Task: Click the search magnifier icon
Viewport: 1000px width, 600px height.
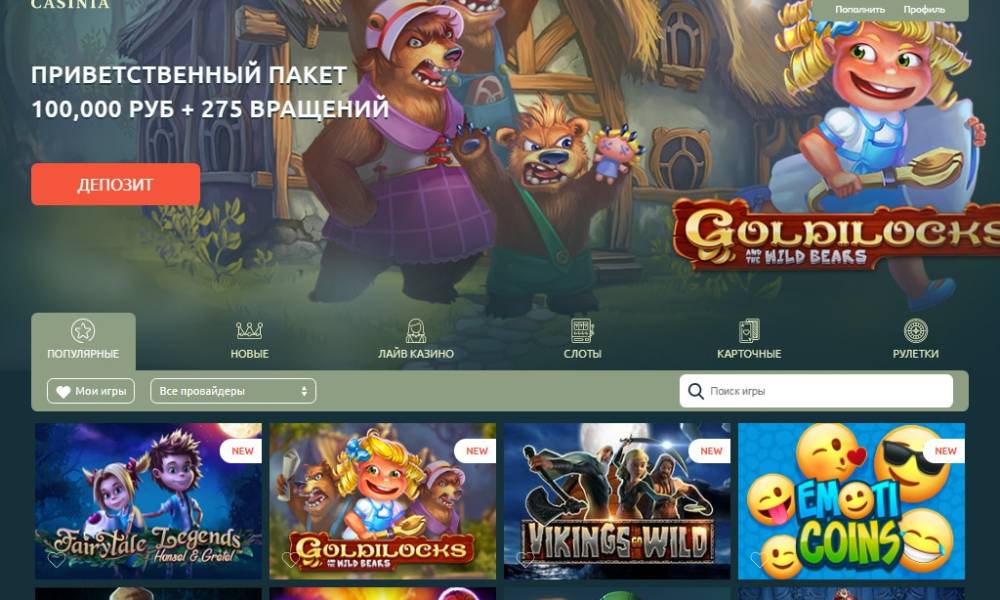Action: [x=696, y=391]
